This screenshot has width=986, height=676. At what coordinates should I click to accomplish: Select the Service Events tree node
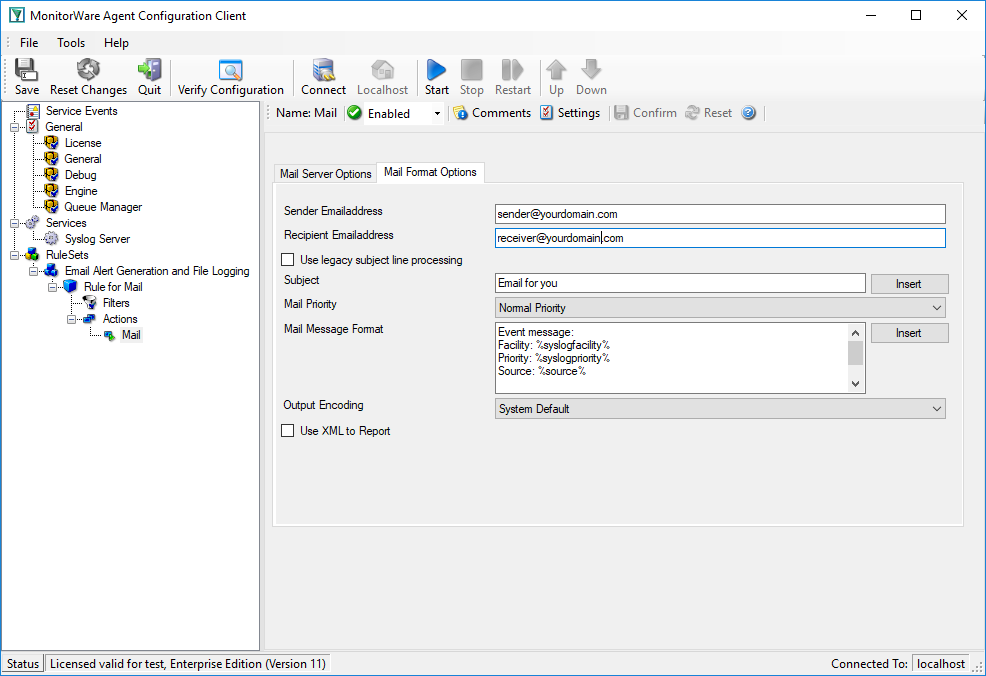click(82, 111)
